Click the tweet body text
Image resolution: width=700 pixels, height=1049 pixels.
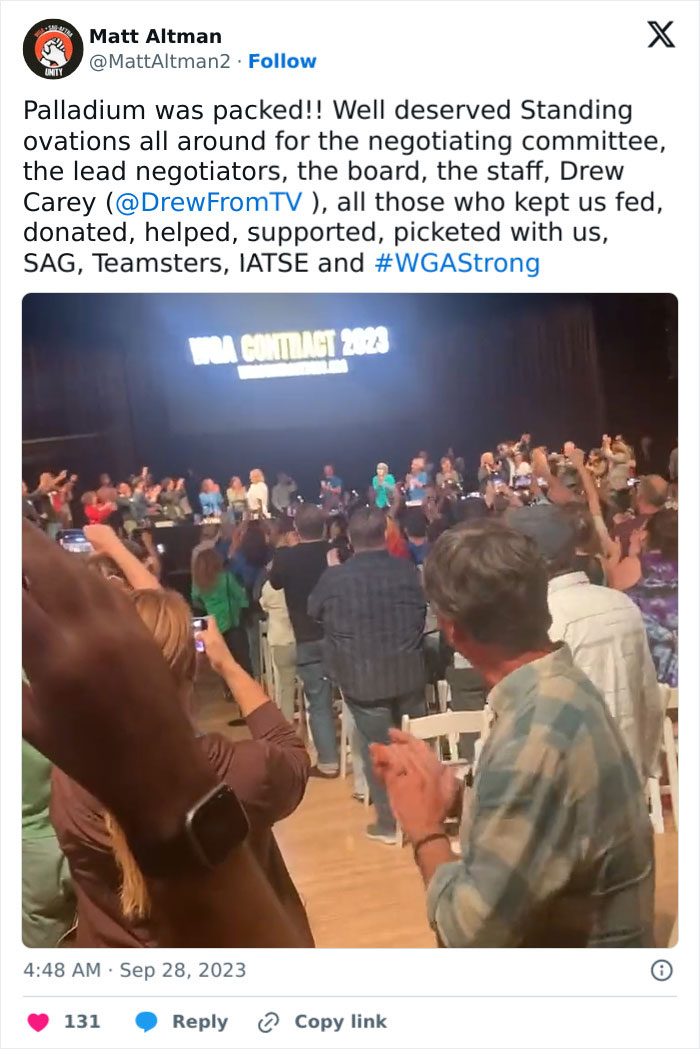(345, 187)
